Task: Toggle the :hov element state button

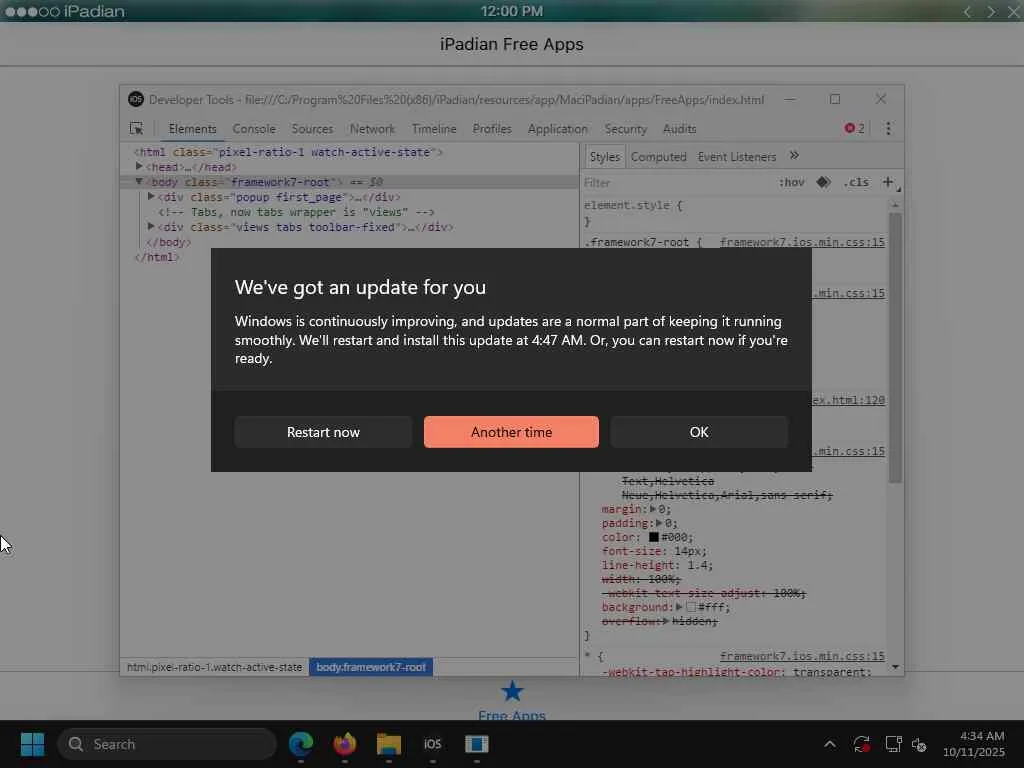Action: 792,183
